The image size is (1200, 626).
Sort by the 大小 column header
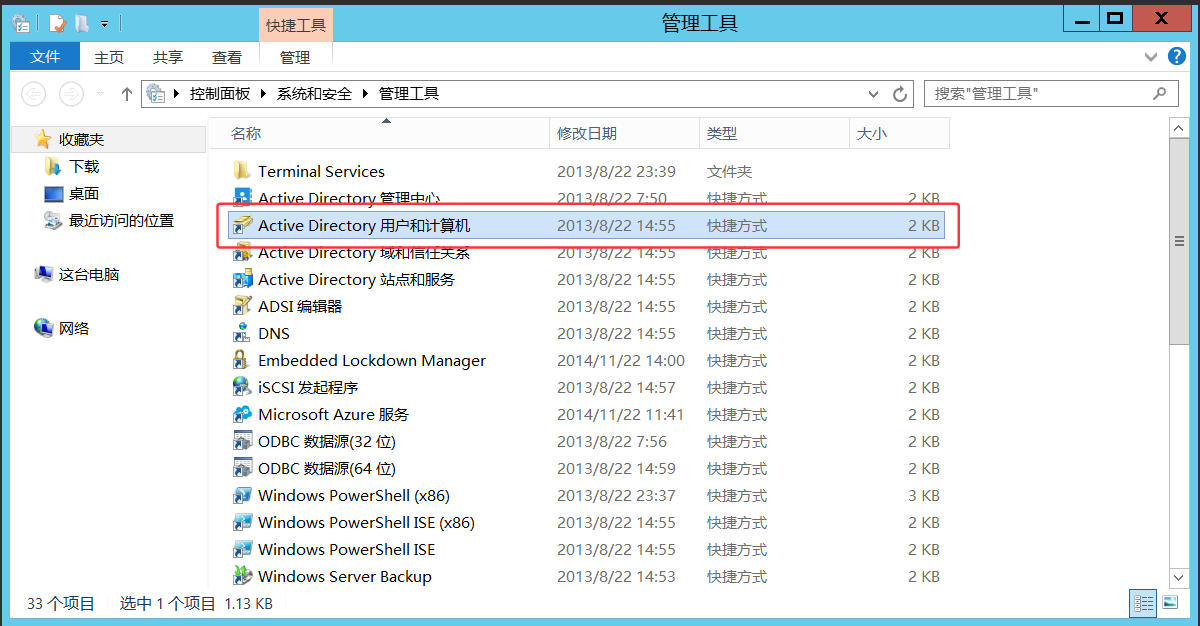(900, 133)
